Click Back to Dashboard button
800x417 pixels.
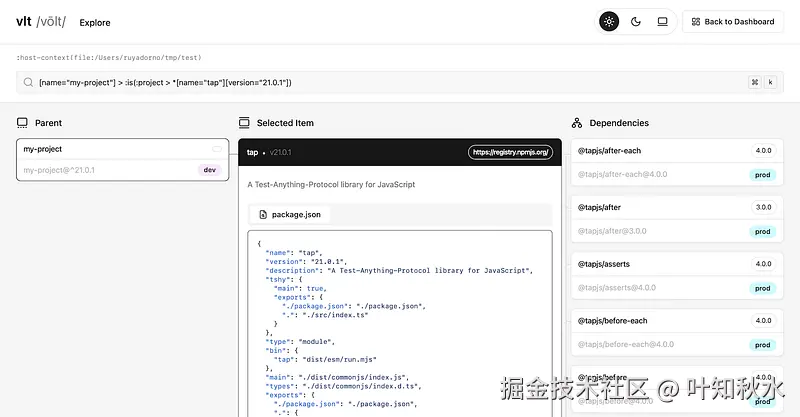coord(733,21)
